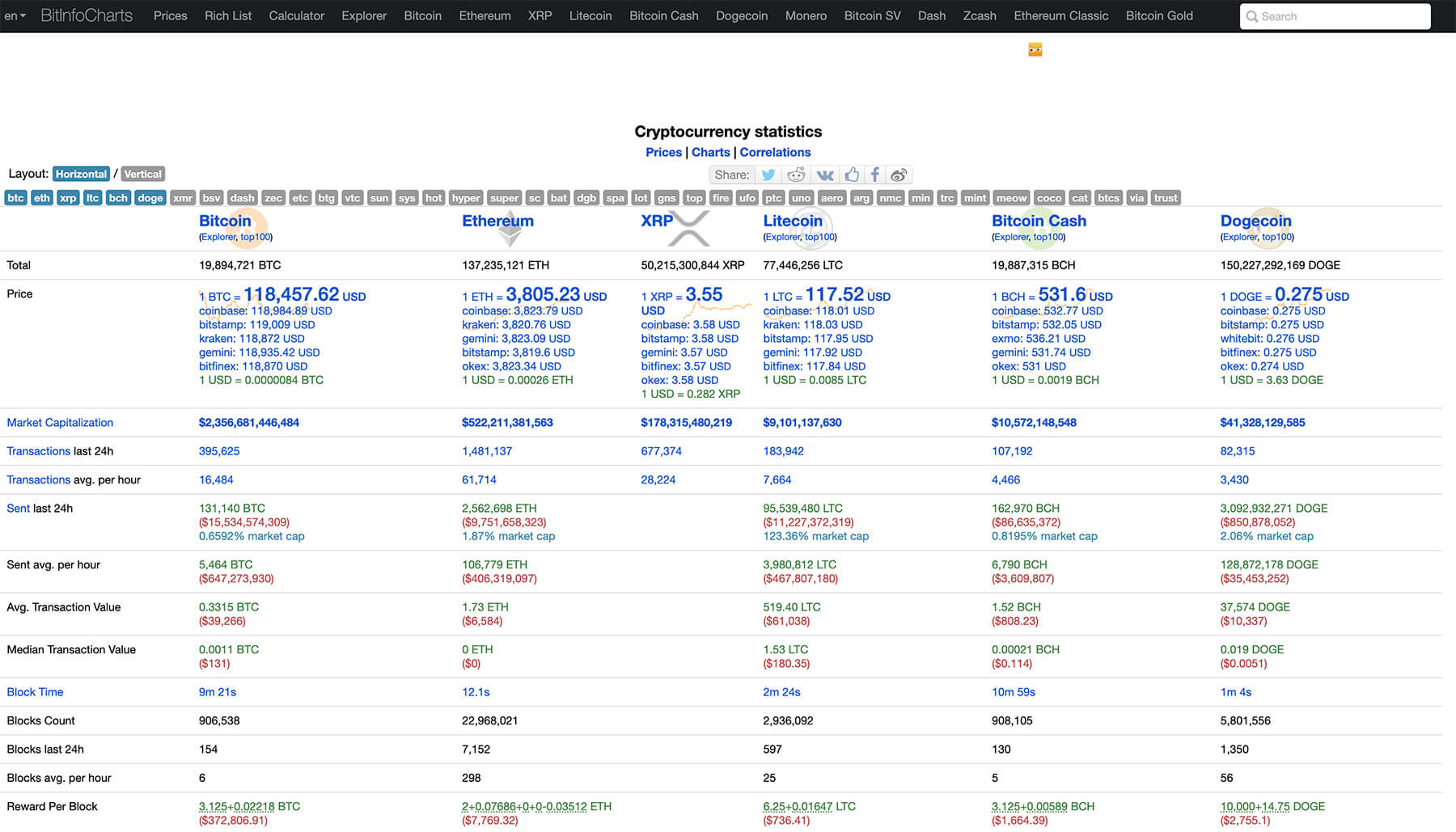
Task: Open the en language dropdown
Action: (15, 15)
